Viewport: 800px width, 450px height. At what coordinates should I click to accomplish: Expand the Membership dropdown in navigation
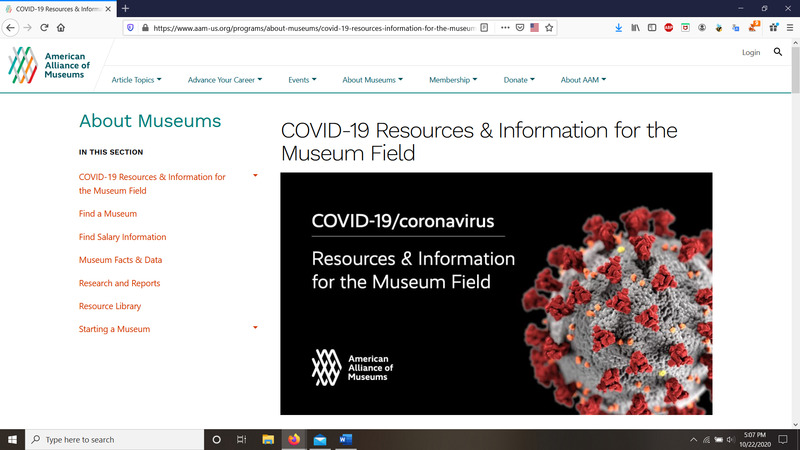point(452,80)
